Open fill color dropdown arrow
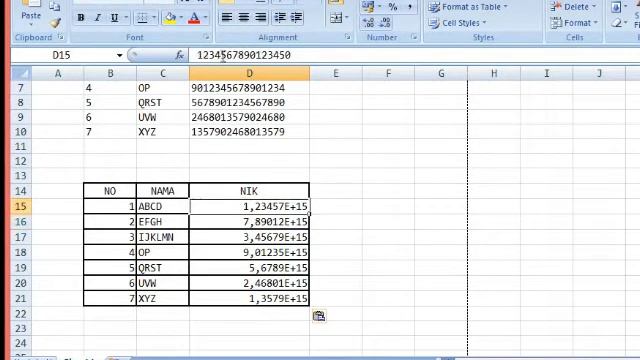Image resolution: width=640 pixels, height=360 pixels. point(181,18)
